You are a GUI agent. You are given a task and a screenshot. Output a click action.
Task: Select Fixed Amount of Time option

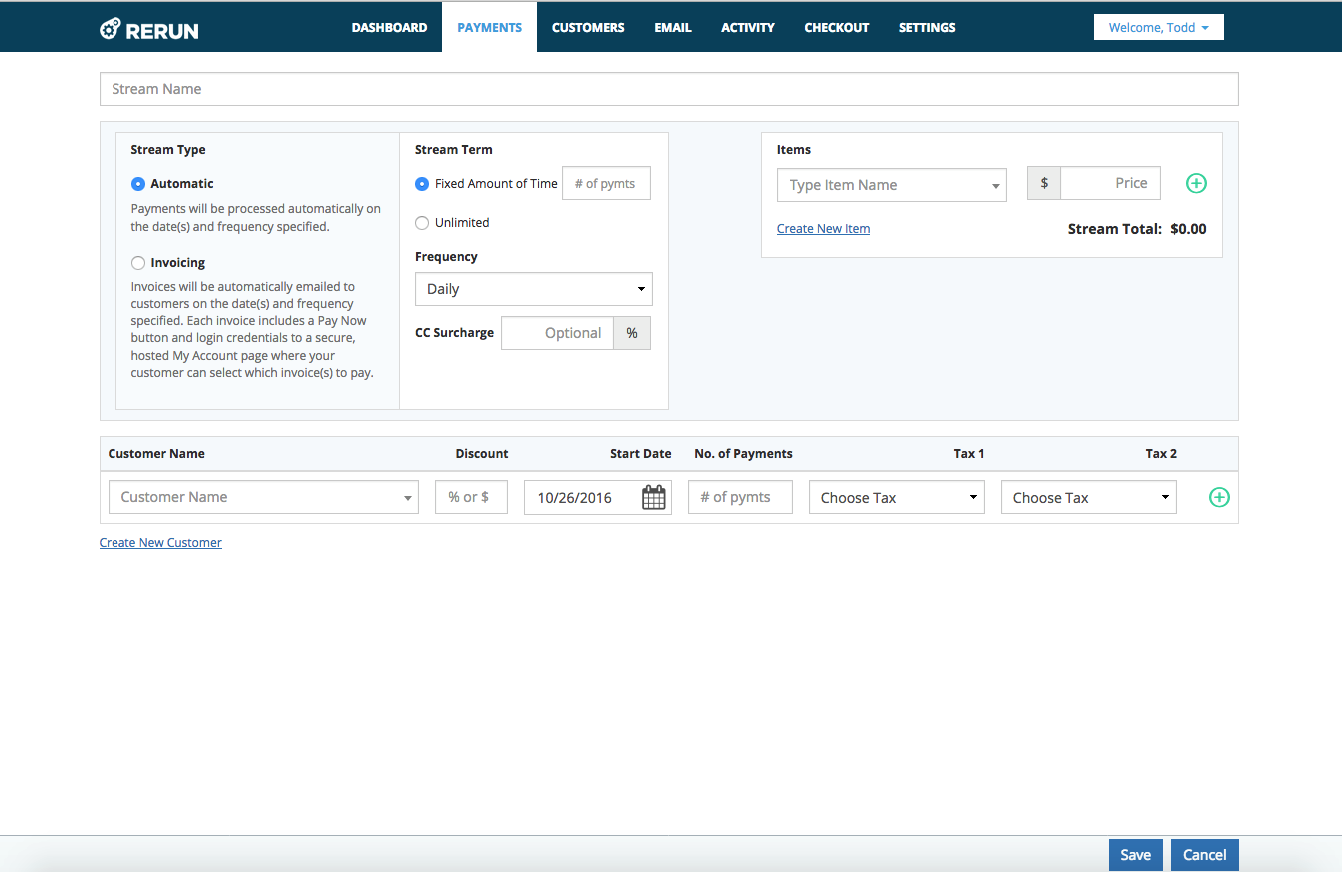(422, 184)
